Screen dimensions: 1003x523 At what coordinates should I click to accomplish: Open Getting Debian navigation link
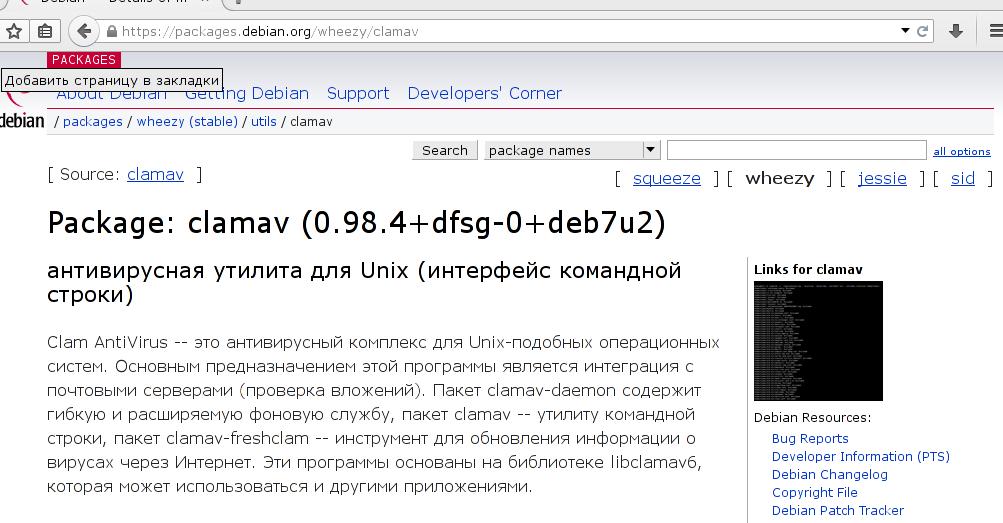(x=247, y=93)
